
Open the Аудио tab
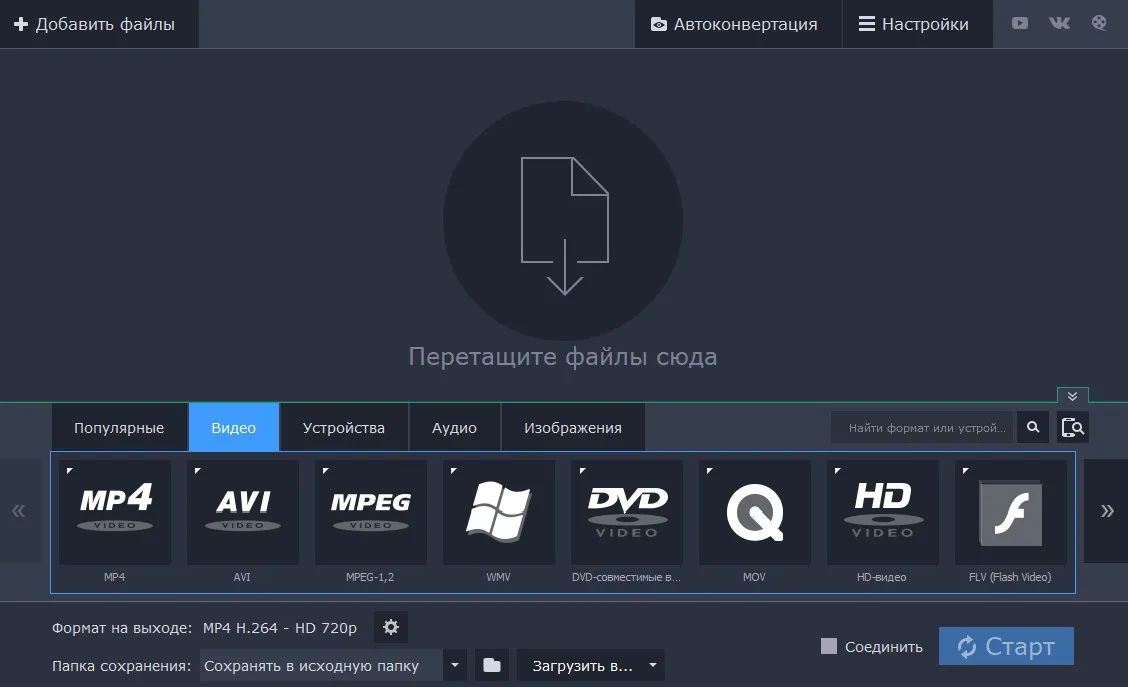tap(455, 428)
